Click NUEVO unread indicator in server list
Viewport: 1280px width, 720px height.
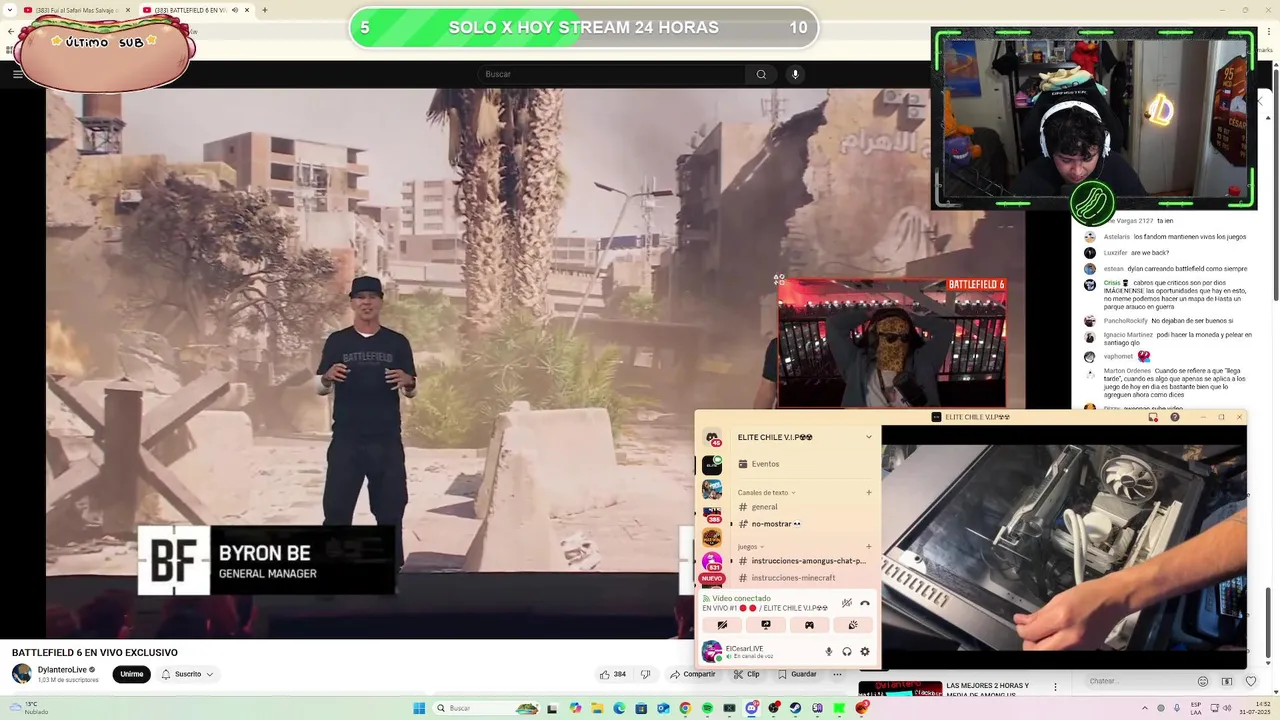(x=712, y=578)
